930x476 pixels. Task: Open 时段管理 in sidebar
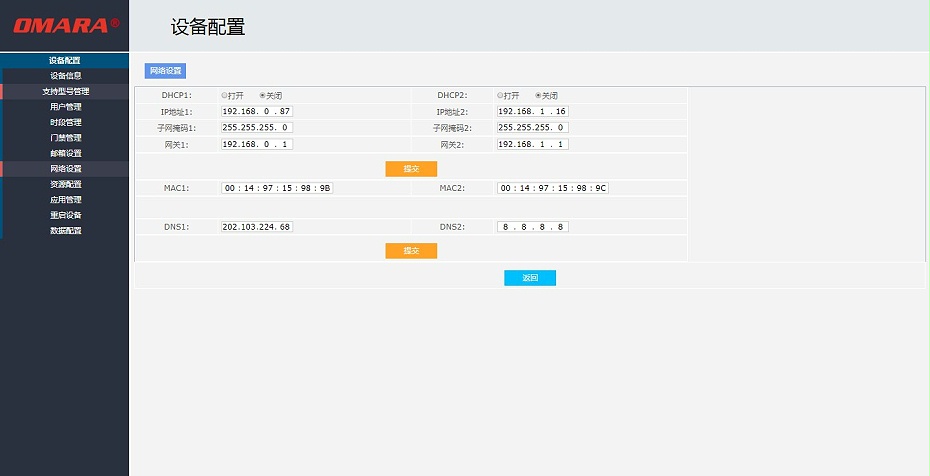tap(66, 122)
